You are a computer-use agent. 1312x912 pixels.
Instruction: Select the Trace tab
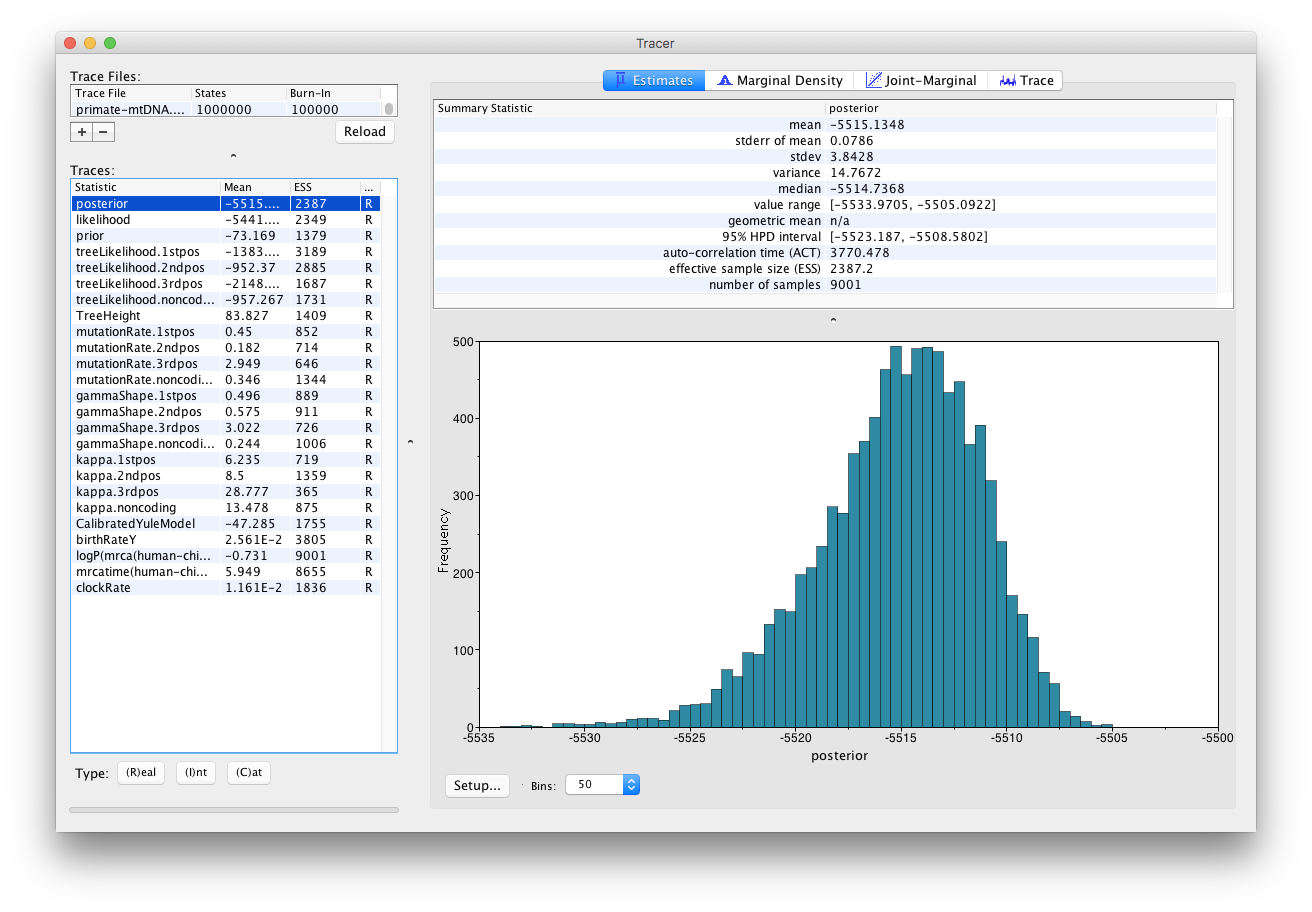click(1025, 80)
